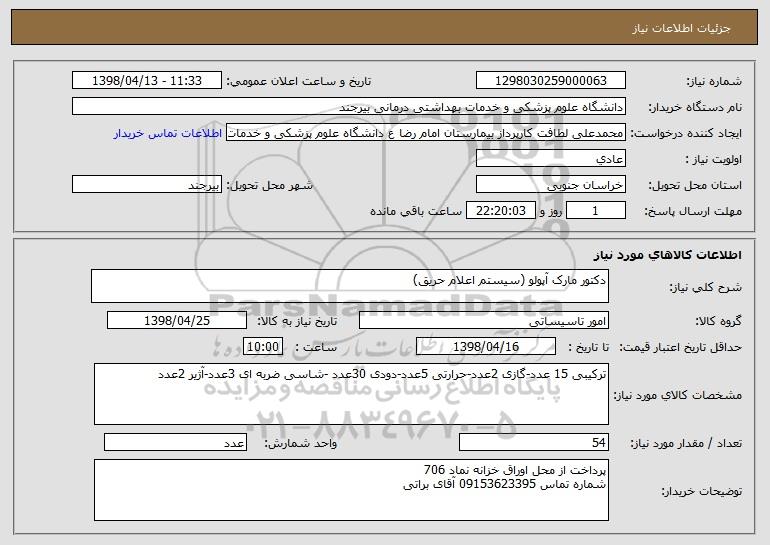
Task: Click the label تعداد / مقدار مورد نیاز
Action: 686,443
